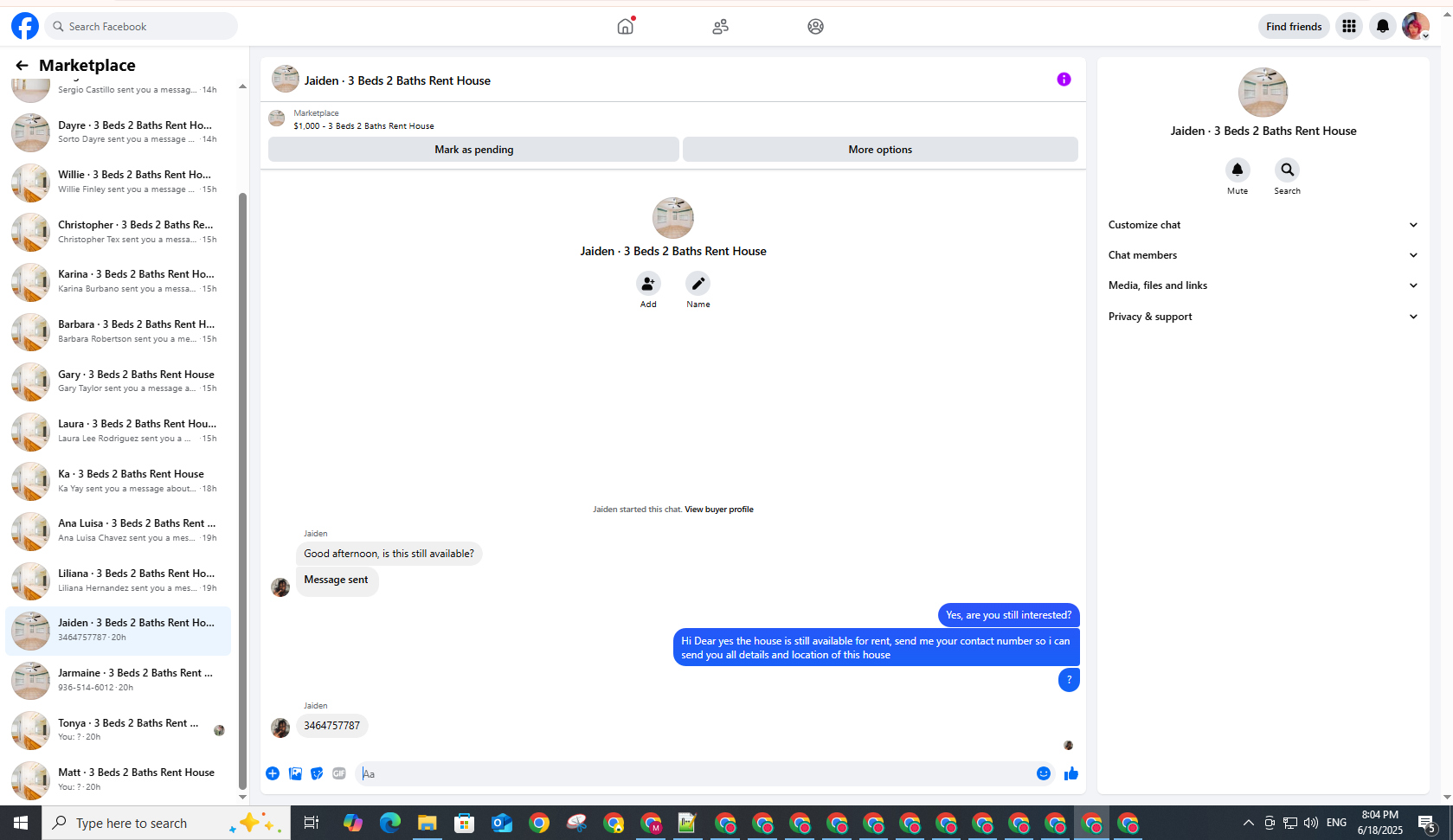Open the $1,000 Marketplace listing link

coord(363,125)
